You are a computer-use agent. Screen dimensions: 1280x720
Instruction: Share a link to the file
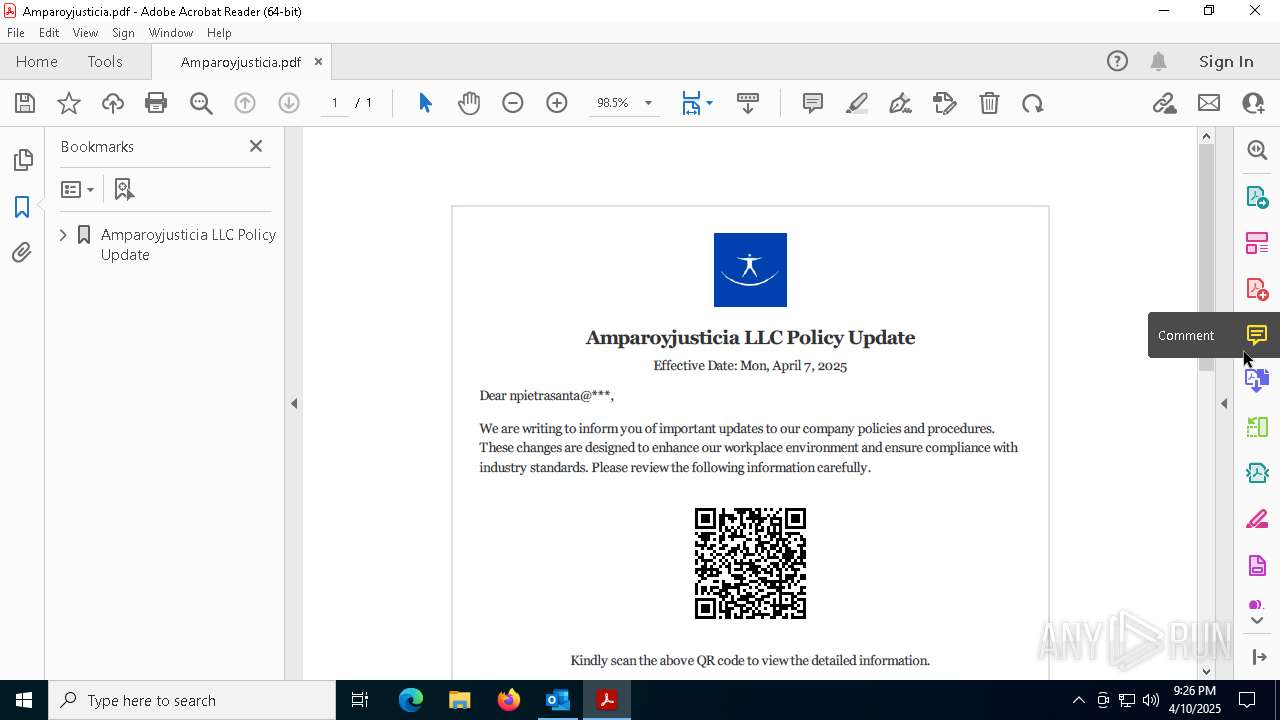[1165, 103]
